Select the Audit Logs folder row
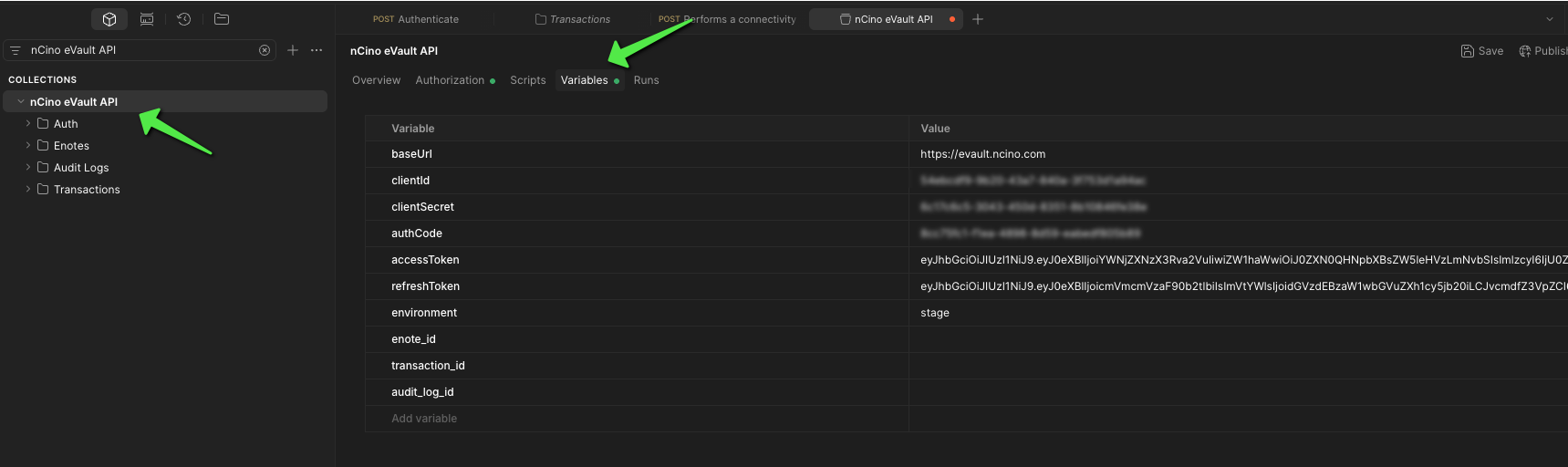This screenshot has height=467, width=1568. (165, 167)
